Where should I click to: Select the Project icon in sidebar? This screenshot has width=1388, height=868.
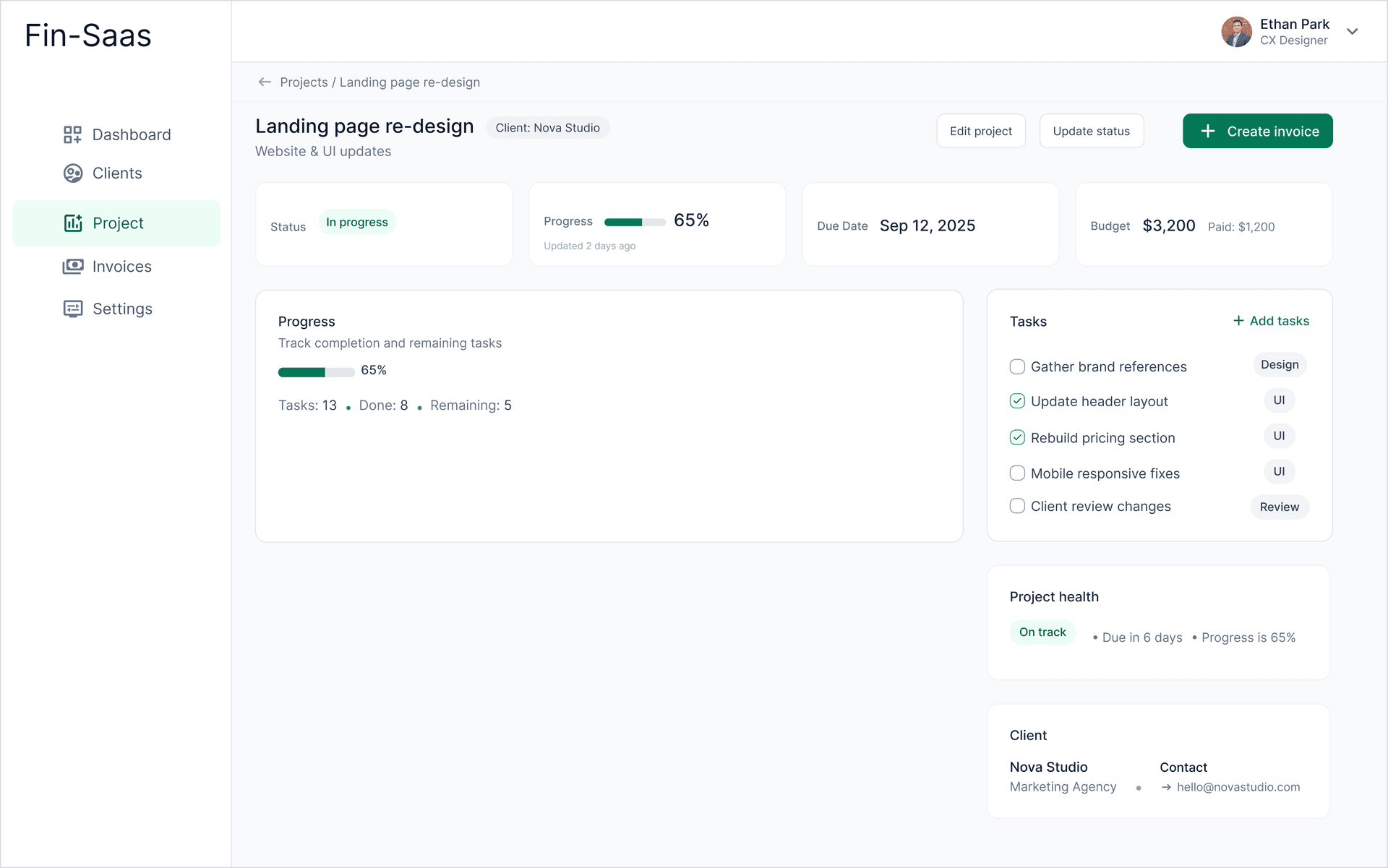72,223
